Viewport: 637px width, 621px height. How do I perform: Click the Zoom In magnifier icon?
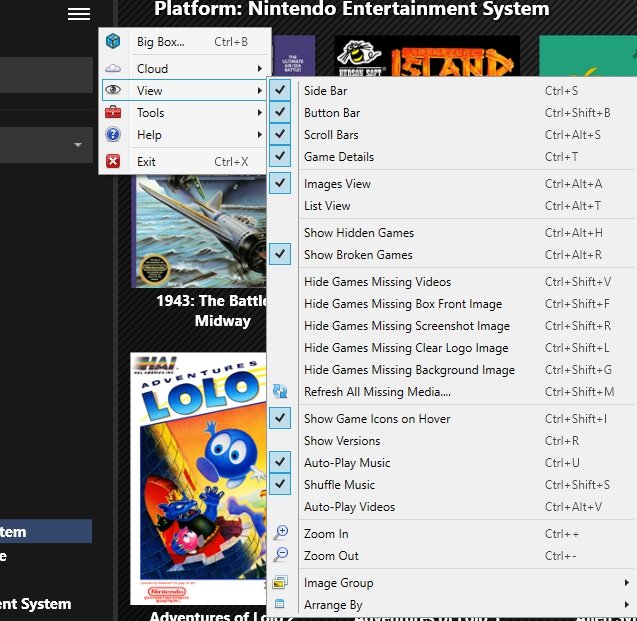[x=280, y=532]
